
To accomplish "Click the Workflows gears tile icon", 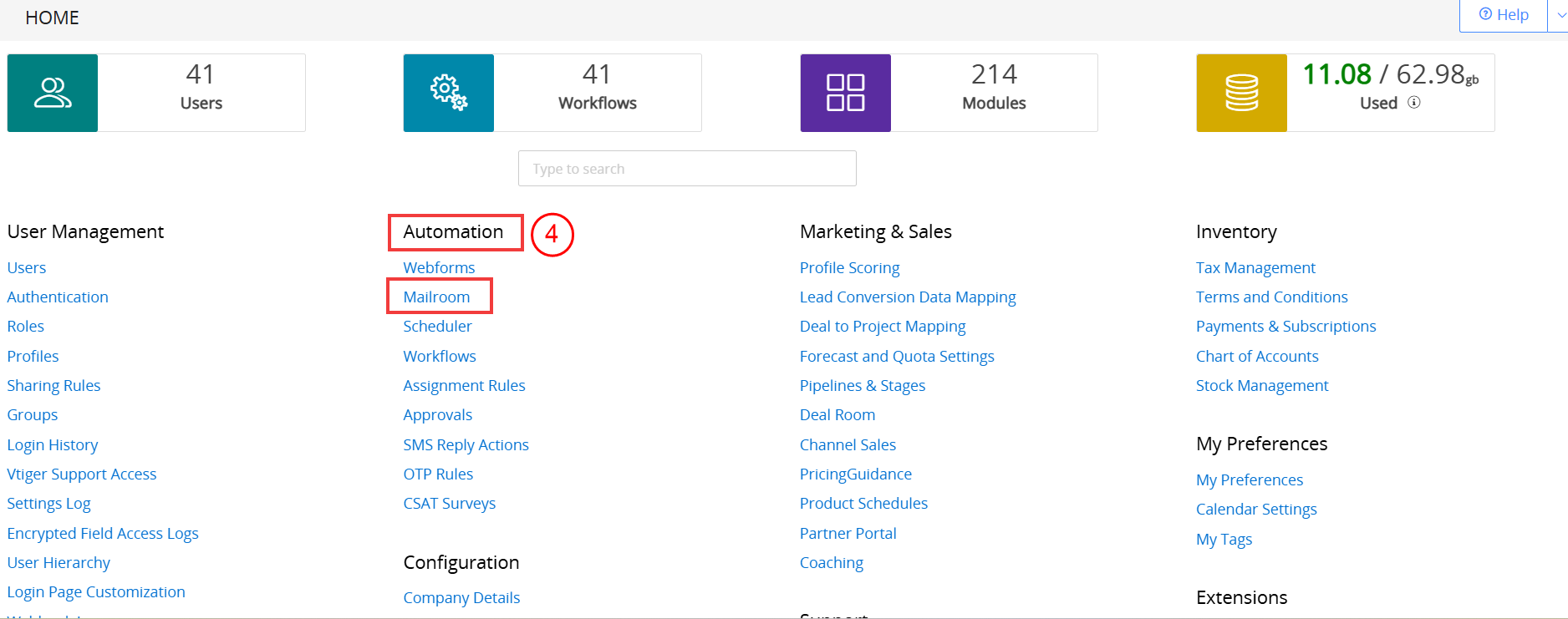I will [x=449, y=93].
